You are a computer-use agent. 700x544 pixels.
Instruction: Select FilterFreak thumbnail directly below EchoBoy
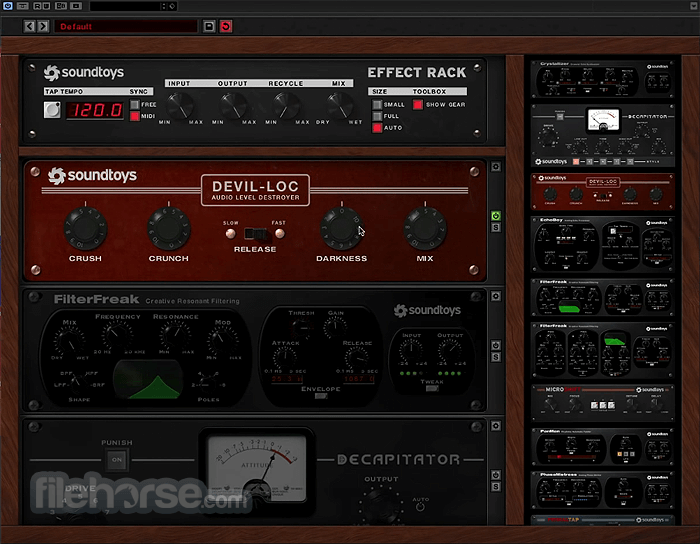point(603,297)
